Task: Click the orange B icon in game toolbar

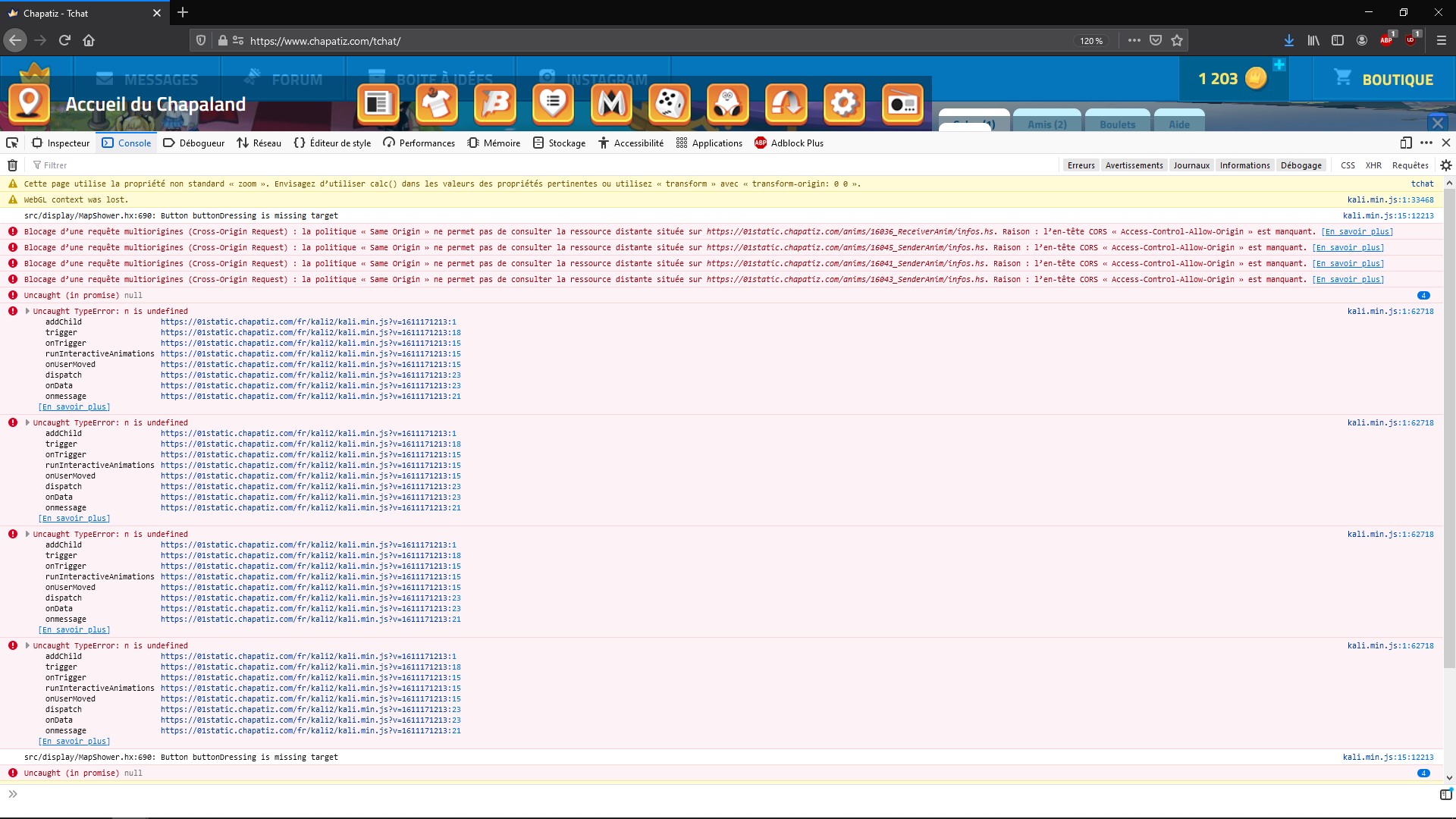Action: 494,103
